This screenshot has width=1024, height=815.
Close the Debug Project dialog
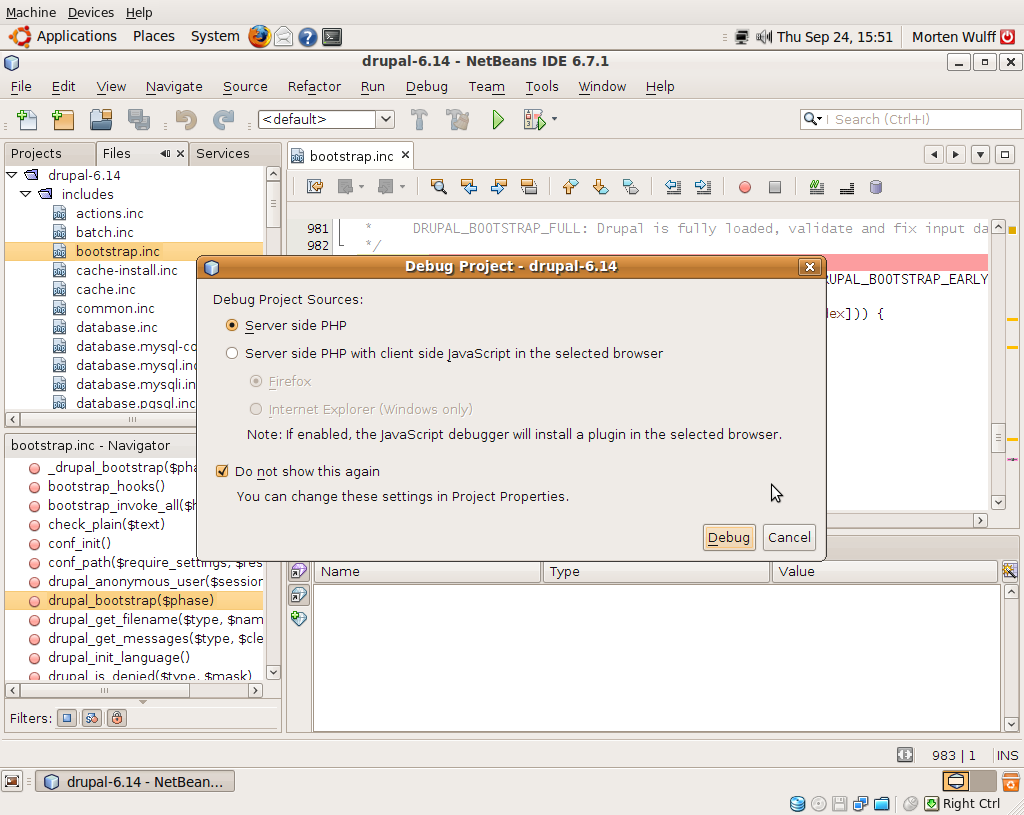(x=810, y=266)
